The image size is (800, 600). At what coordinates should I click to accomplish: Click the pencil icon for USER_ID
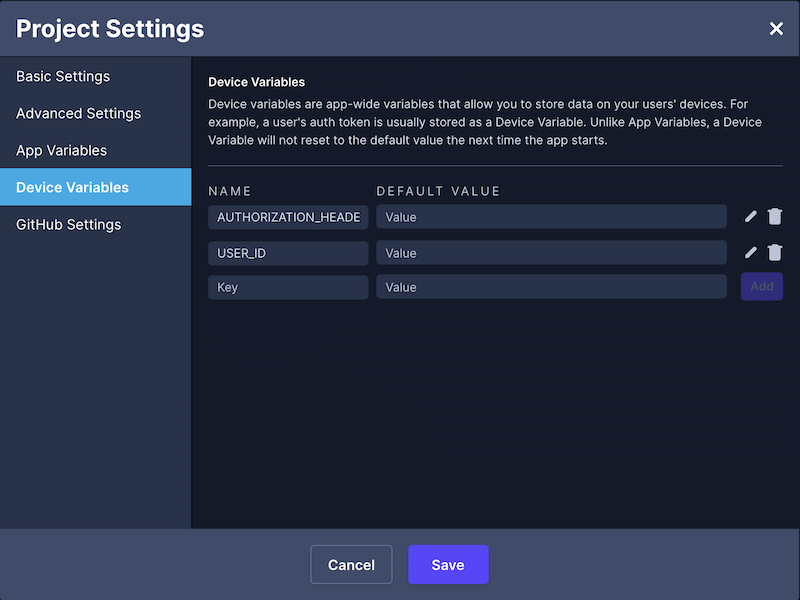(x=751, y=253)
